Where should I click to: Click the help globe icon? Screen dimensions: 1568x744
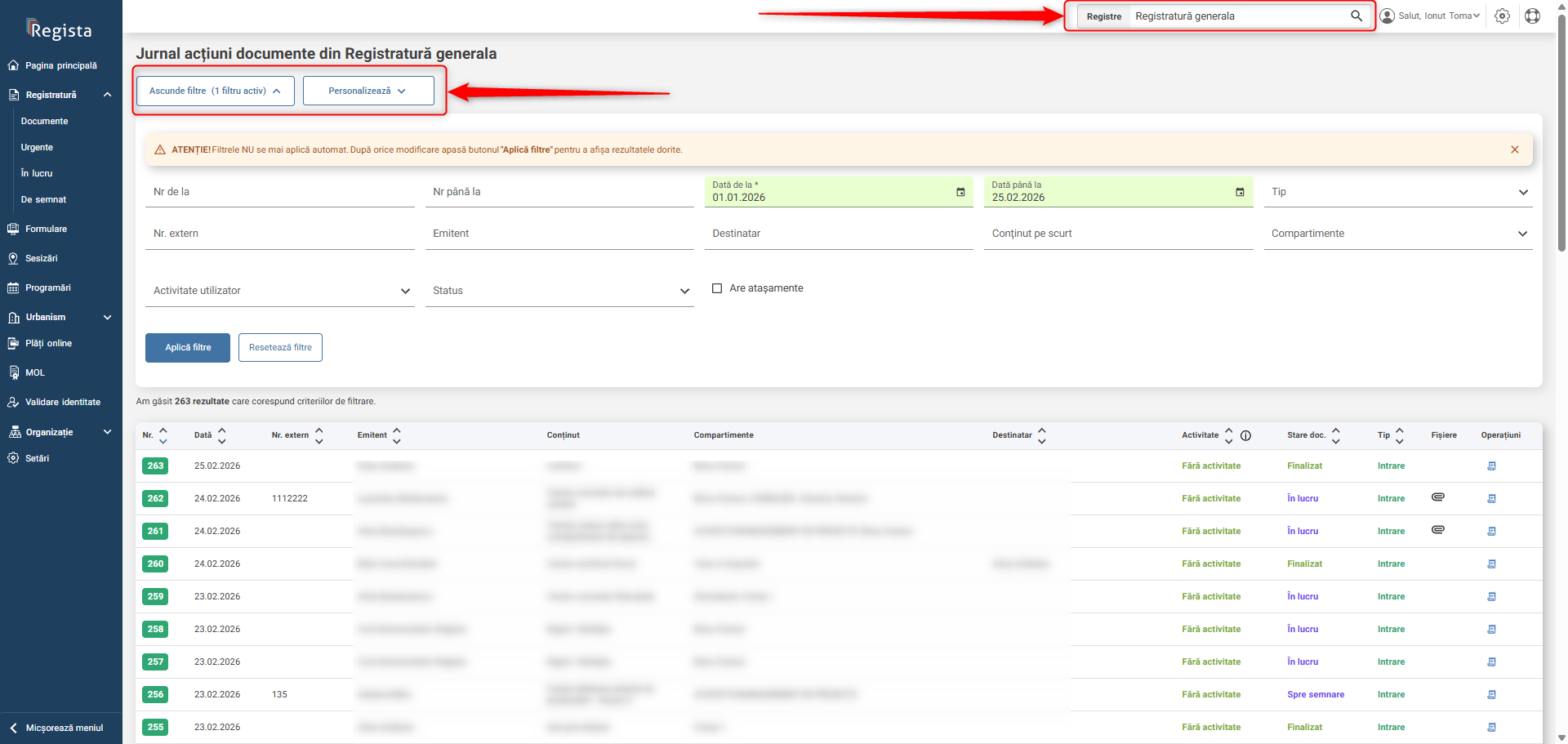click(x=1532, y=16)
